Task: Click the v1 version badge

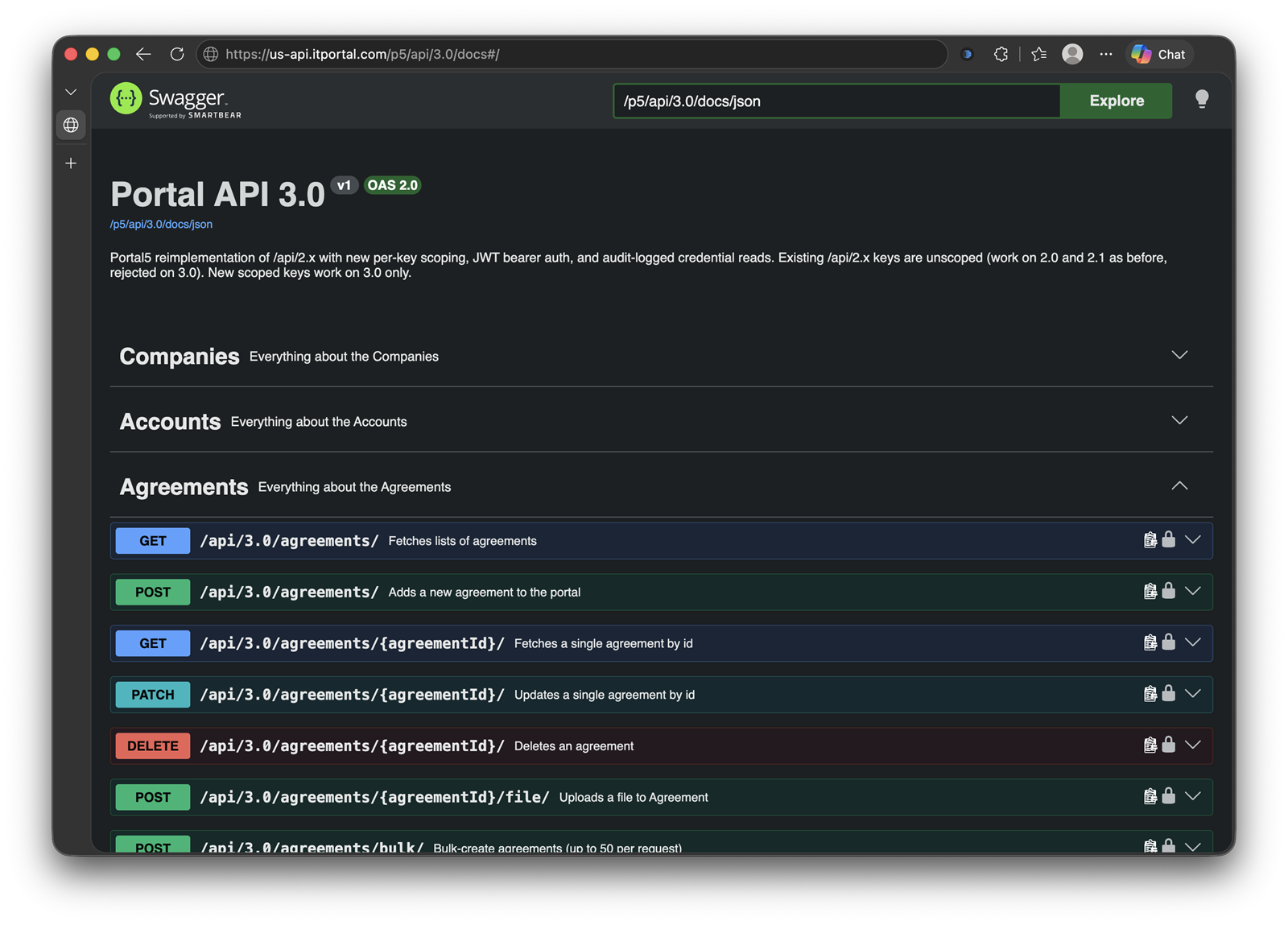Action: 344,185
